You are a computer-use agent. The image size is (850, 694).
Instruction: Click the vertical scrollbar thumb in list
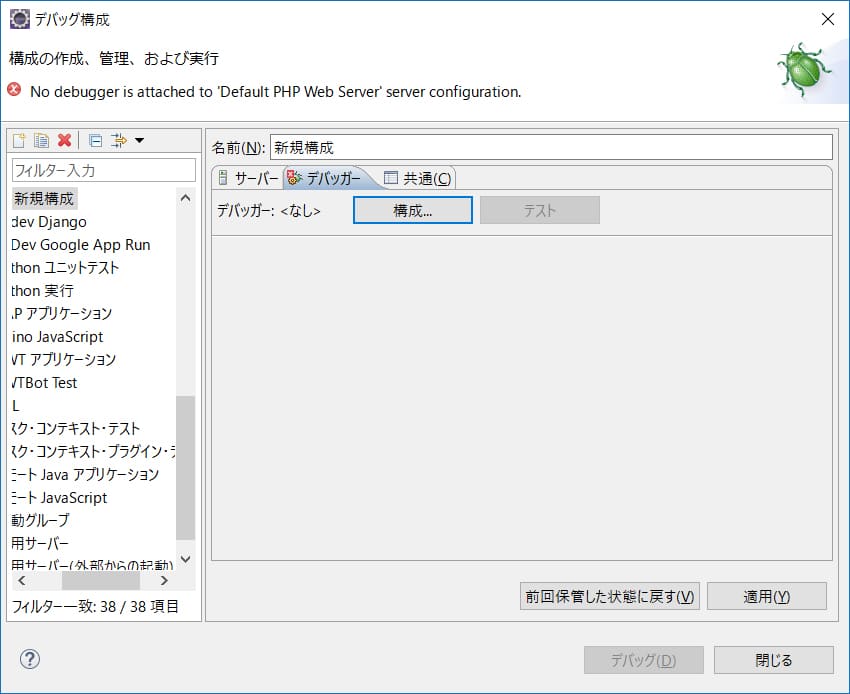185,468
